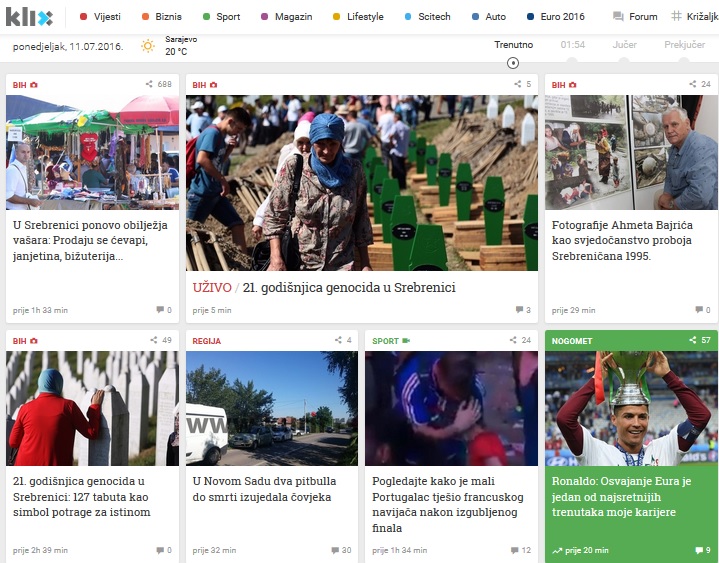719x563 pixels.
Task: Click video icon next to SPORT label
Action: click(406, 341)
